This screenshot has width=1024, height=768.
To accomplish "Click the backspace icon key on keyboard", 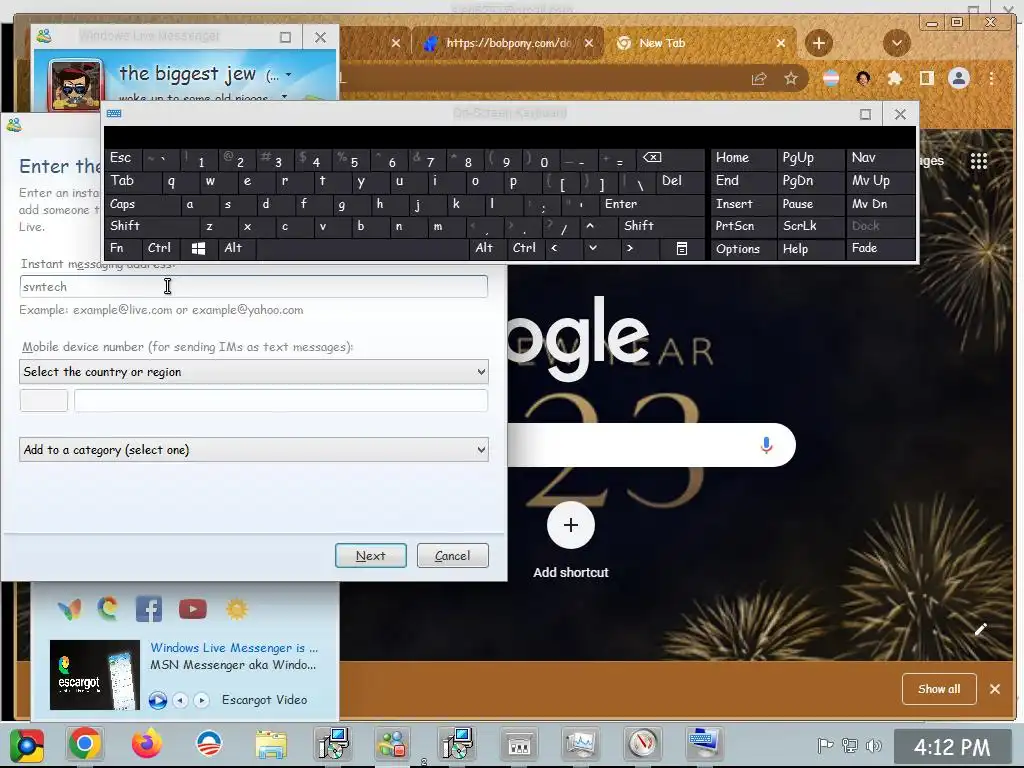I will (671, 158).
